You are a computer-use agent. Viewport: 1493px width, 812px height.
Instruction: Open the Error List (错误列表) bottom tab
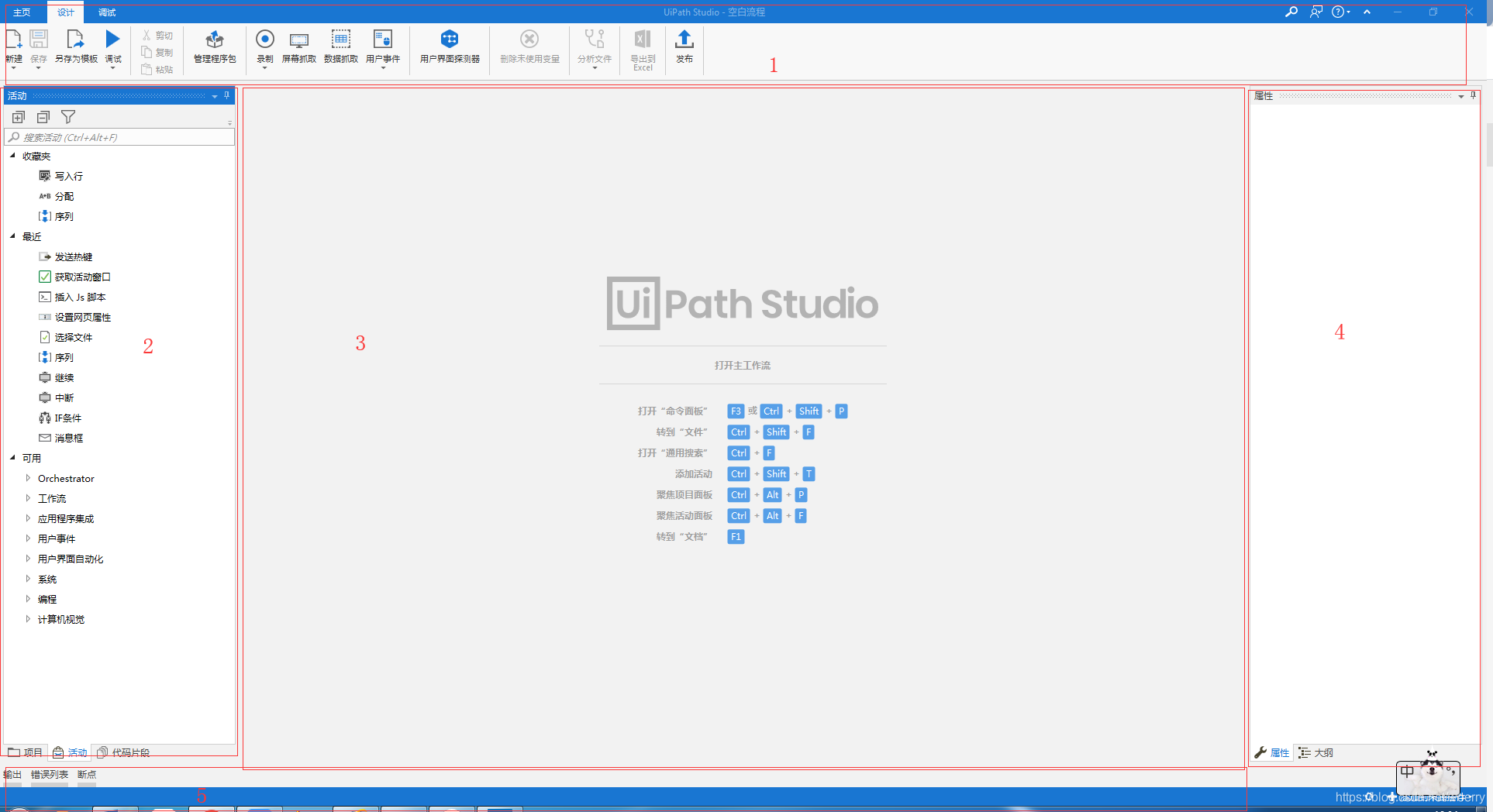click(50, 774)
